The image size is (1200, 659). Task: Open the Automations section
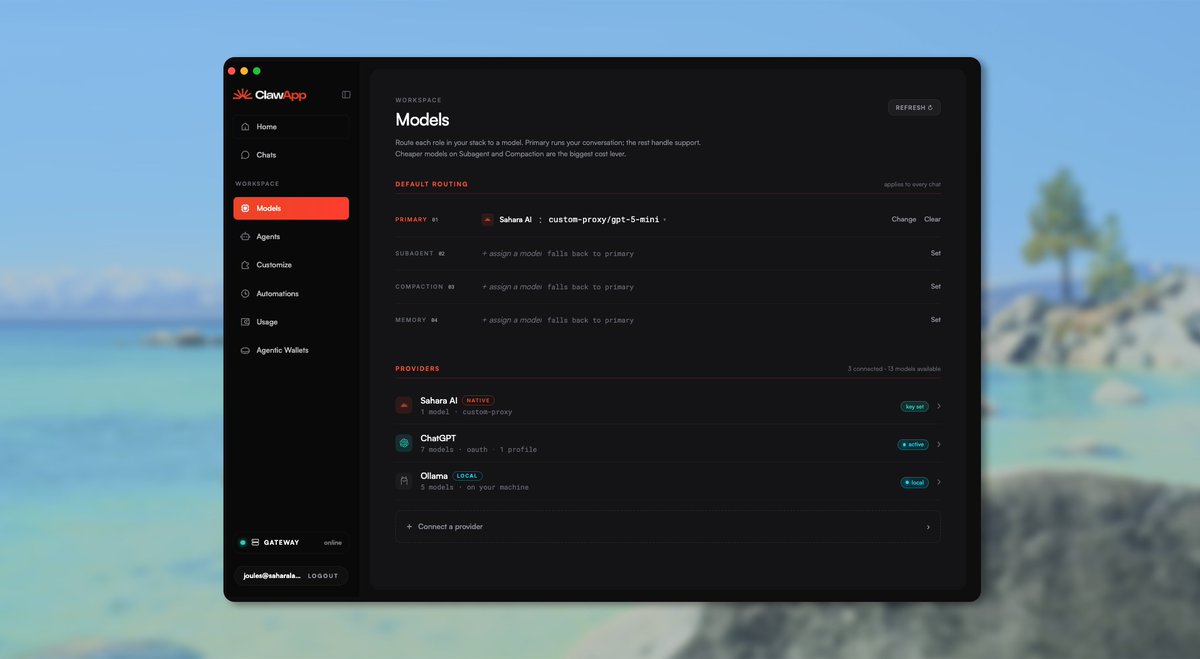click(x=291, y=294)
